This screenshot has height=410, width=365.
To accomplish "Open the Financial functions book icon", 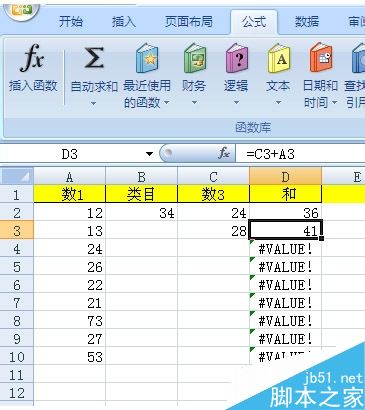I will pyautogui.click(x=195, y=59).
